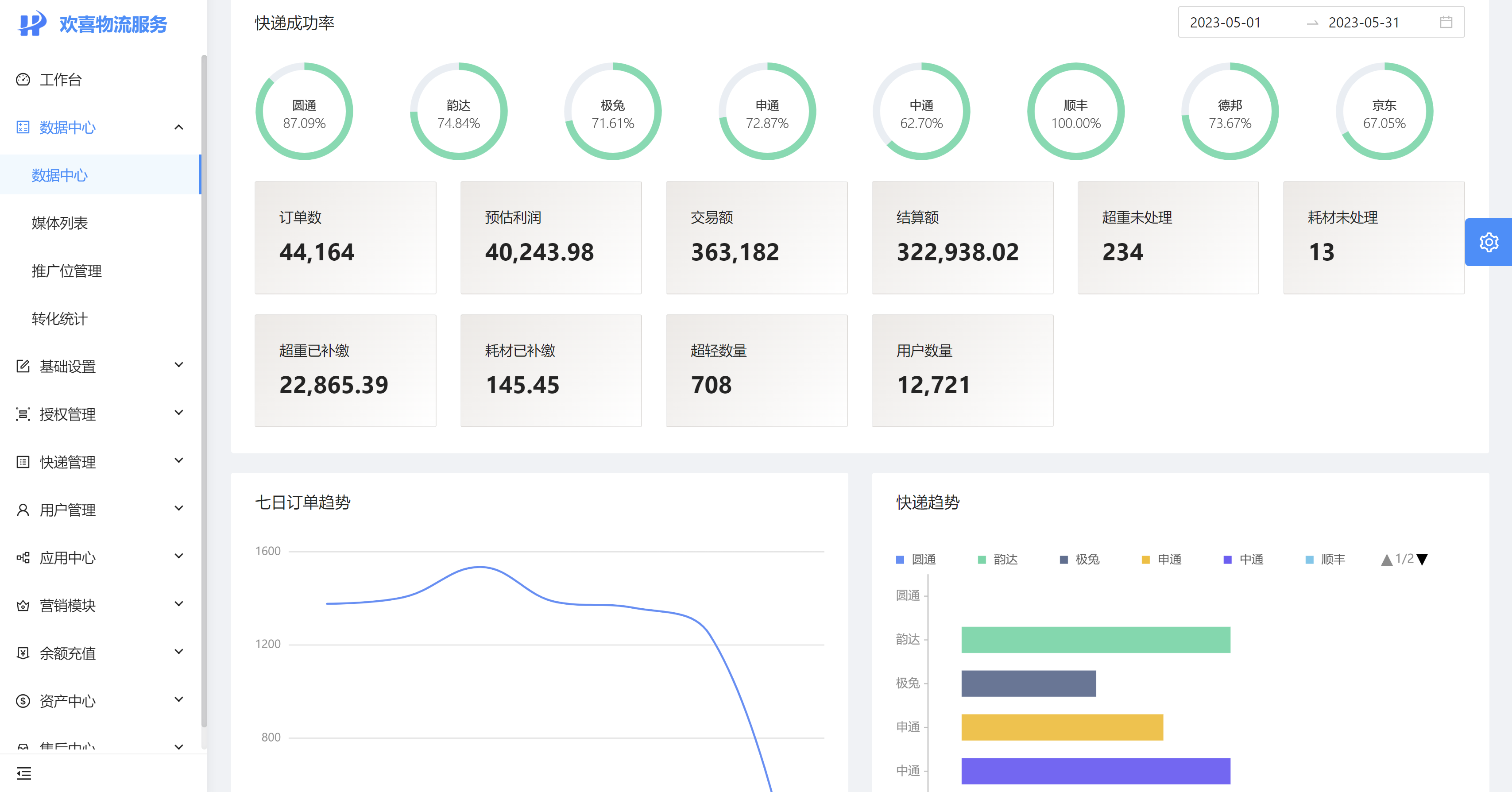Toggle 韵达 series in 快递趋势 legend

997,560
